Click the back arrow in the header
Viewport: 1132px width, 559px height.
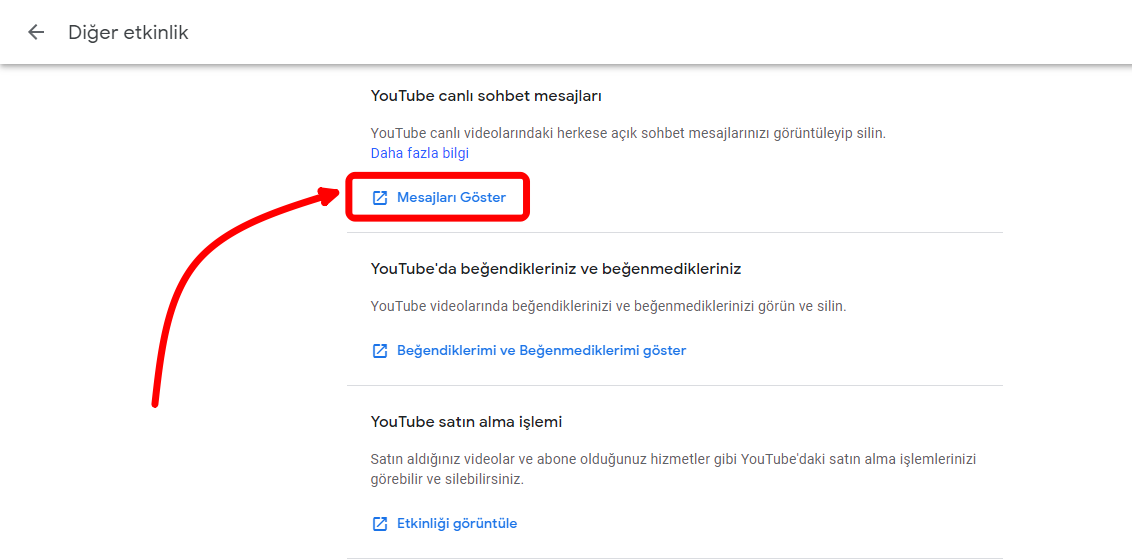click(x=36, y=32)
